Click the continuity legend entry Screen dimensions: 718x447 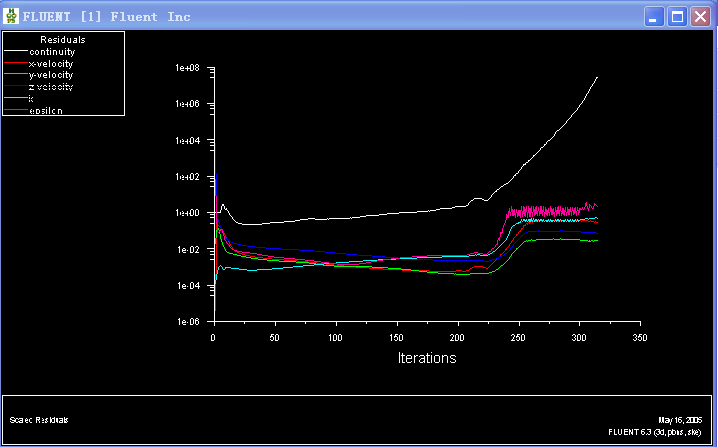pos(51,52)
